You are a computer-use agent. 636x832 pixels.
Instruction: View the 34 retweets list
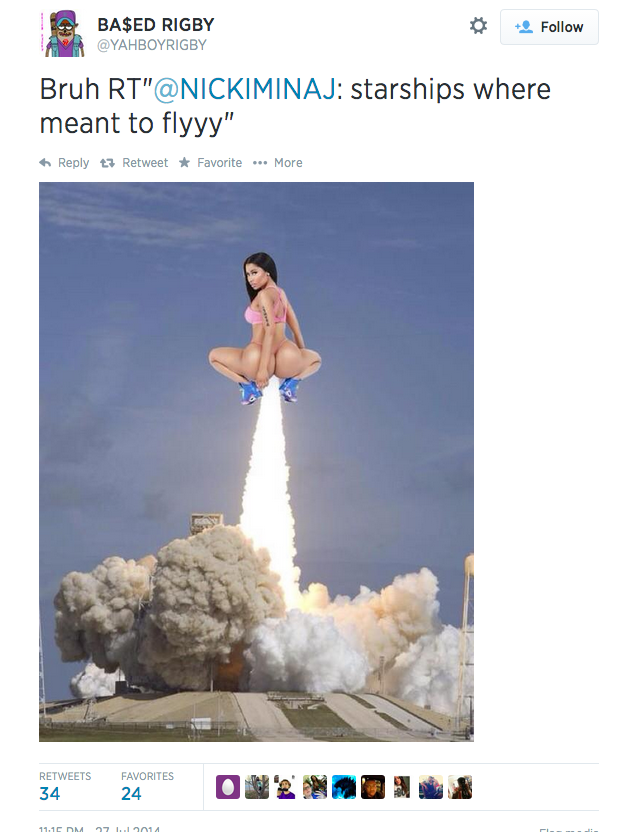[x=65, y=786]
